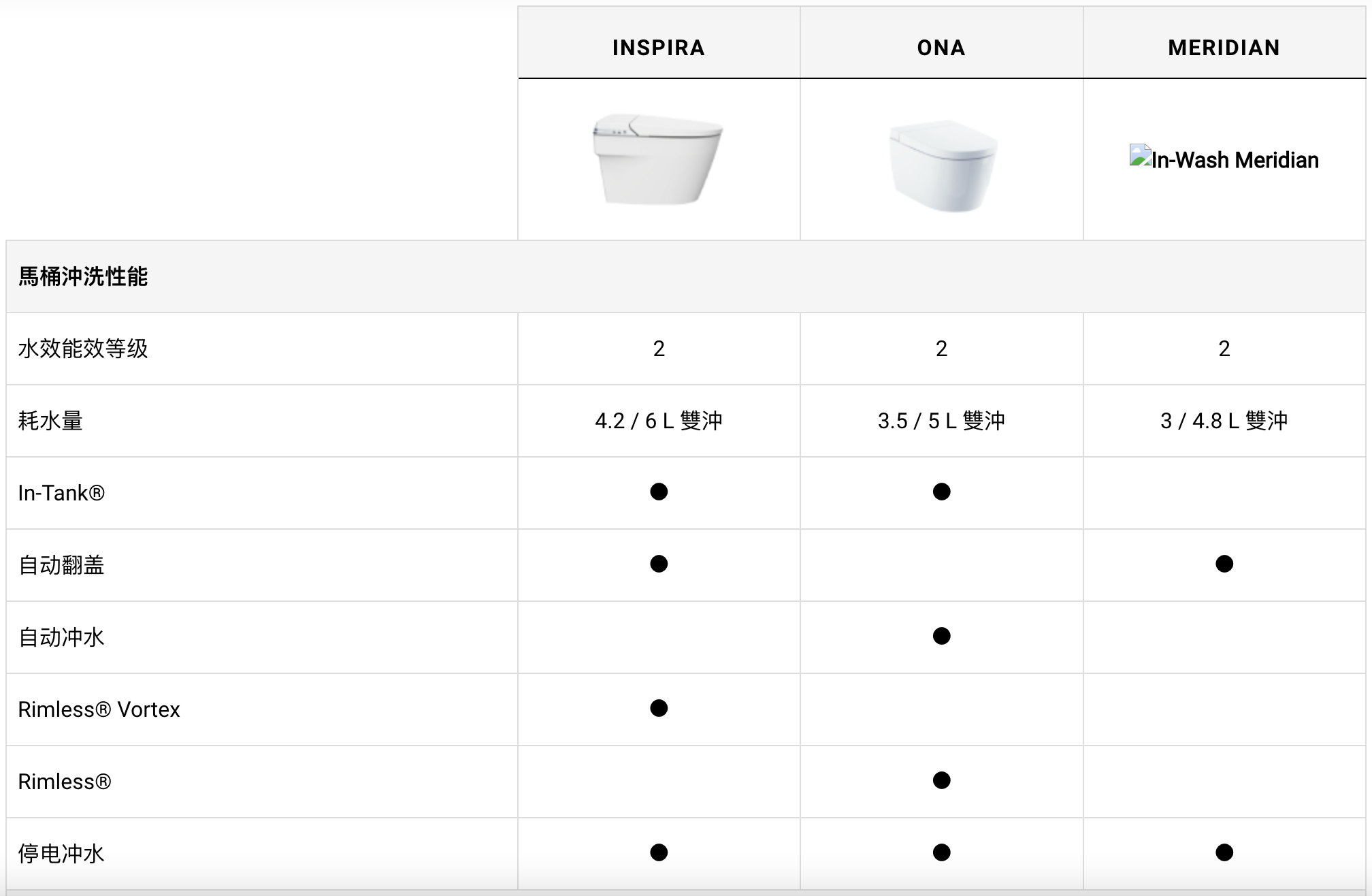Image resolution: width=1372 pixels, height=896 pixels.
Task: Select the ONA column header
Action: pos(941,48)
